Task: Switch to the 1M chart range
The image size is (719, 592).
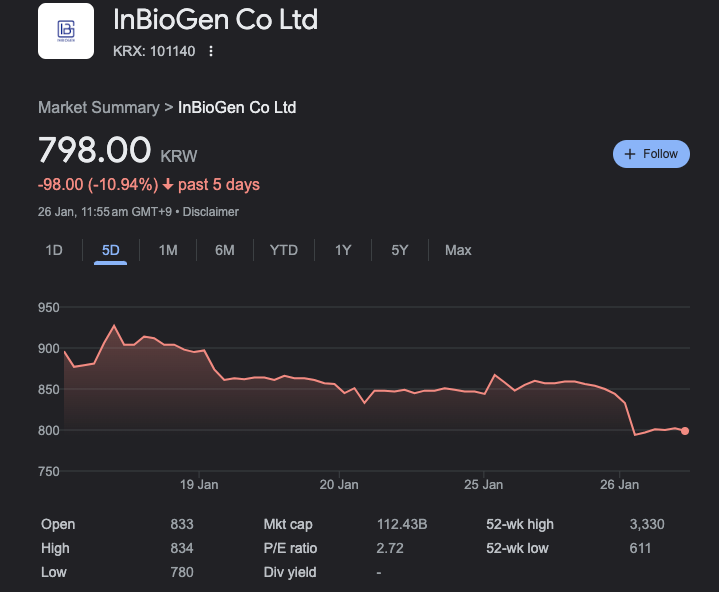Action: (x=168, y=250)
